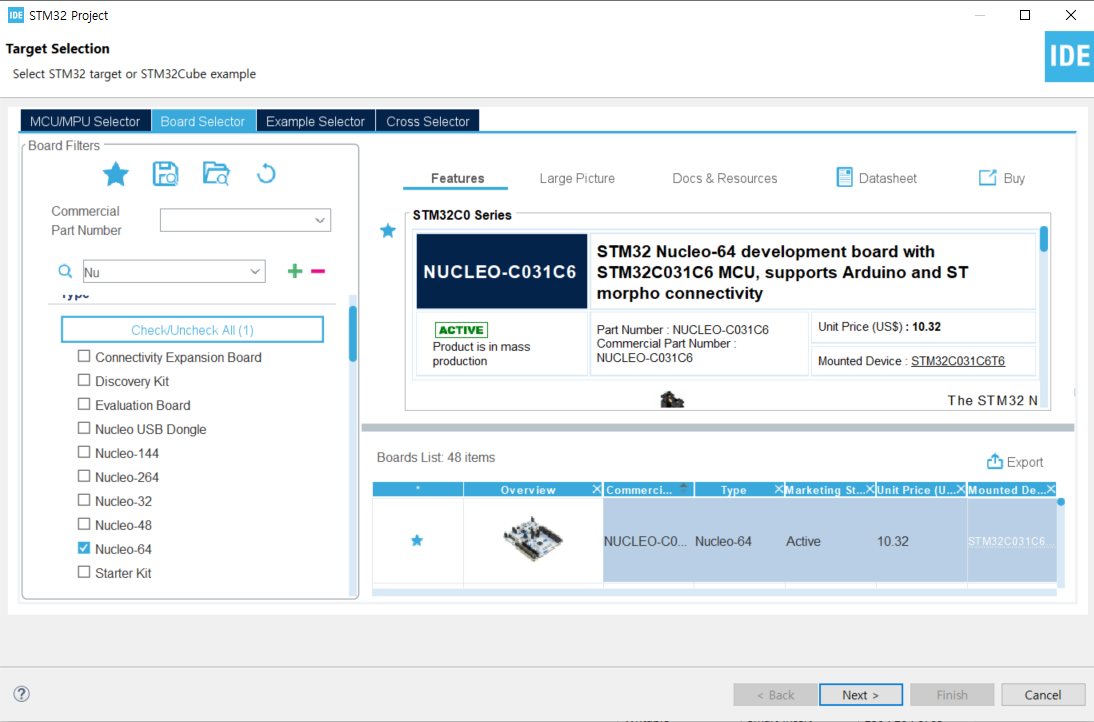Viewport: 1094px width, 722px height.
Task: Click the pink minus icon
Action: [x=318, y=271]
